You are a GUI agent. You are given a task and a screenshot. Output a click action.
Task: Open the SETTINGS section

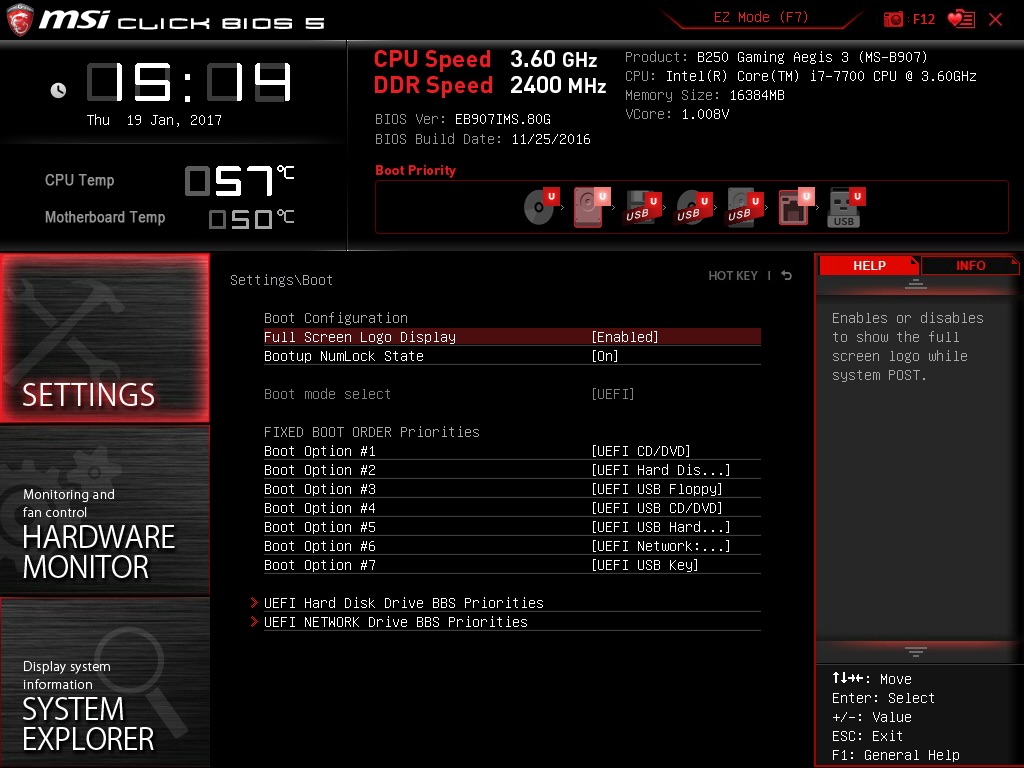pyautogui.click(x=105, y=338)
